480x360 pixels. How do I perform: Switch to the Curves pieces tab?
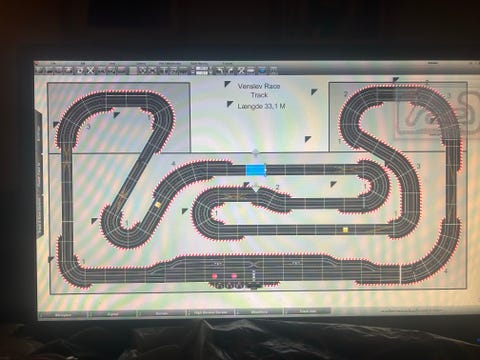(x=162, y=313)
